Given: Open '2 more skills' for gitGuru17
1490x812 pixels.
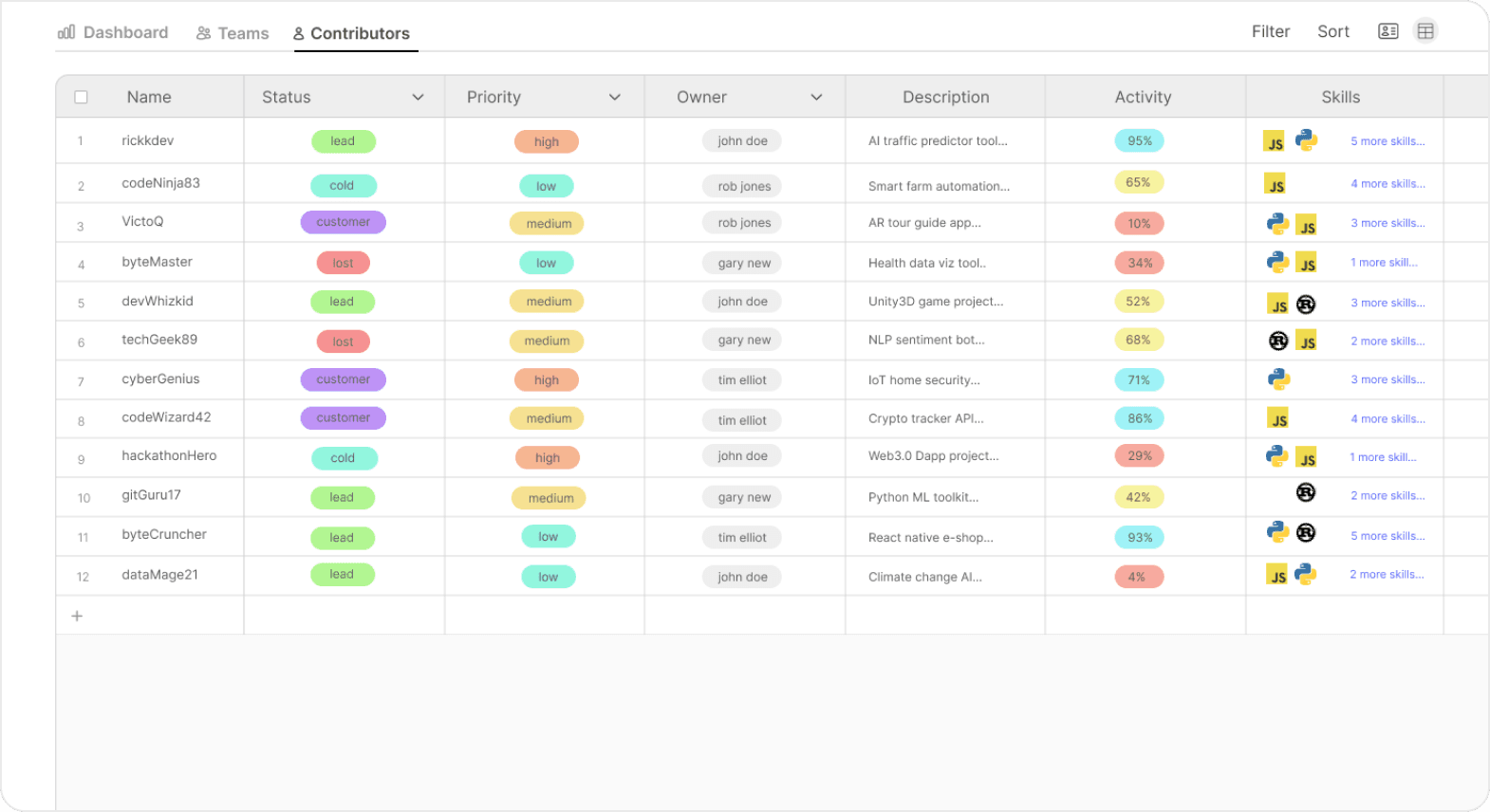Looking at the screenshot, I should (1388, 496).
